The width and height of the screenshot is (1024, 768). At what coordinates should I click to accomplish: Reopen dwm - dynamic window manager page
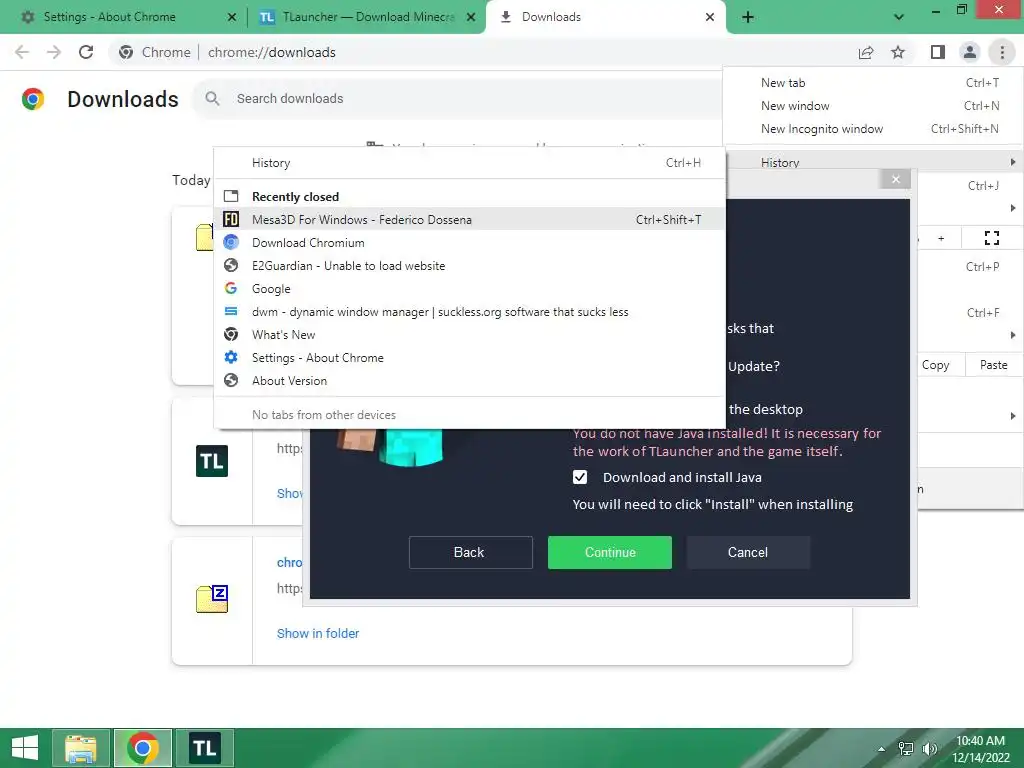coord(470,312)
